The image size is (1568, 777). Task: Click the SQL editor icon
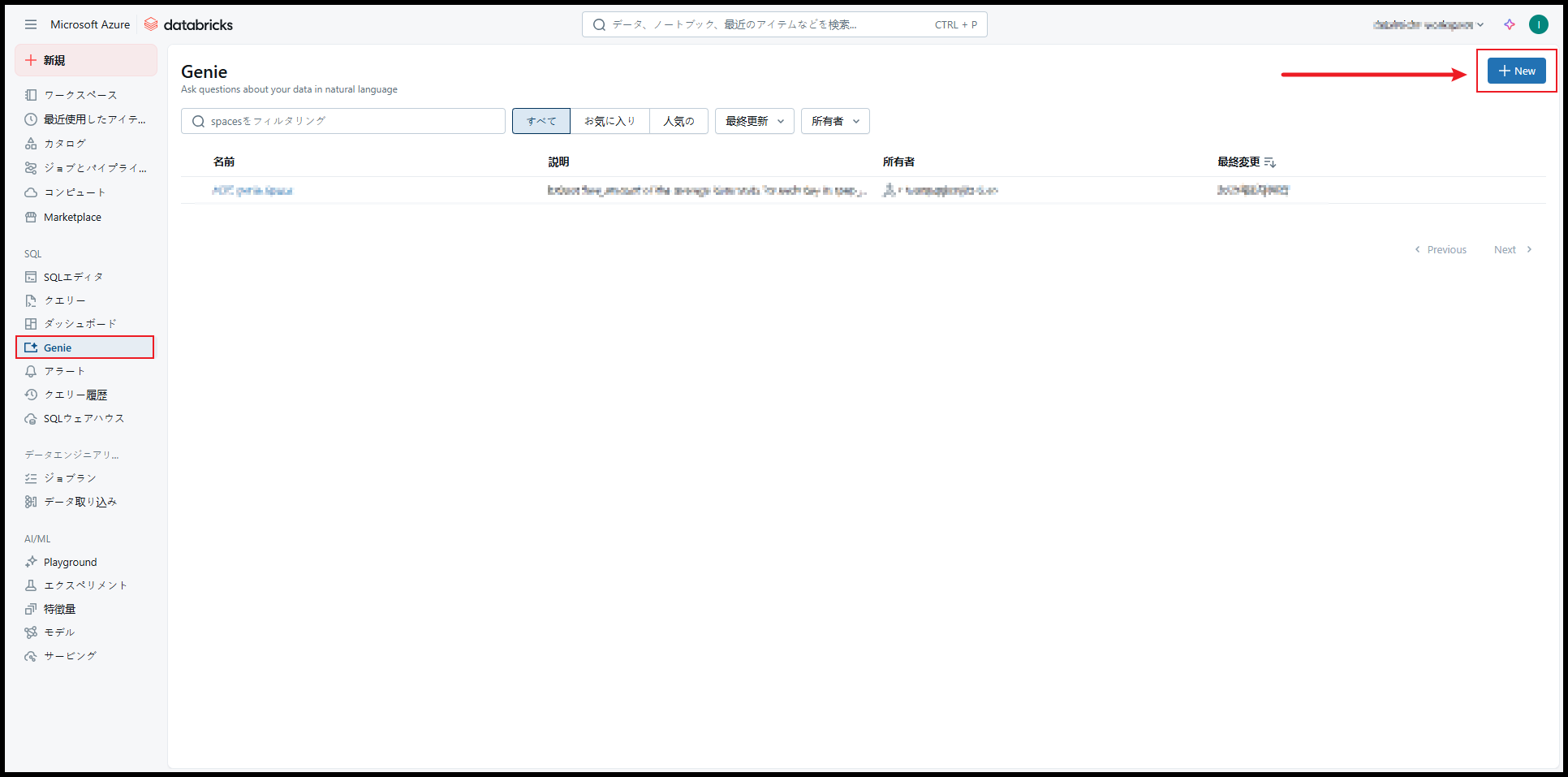click(x=31, y=277)
